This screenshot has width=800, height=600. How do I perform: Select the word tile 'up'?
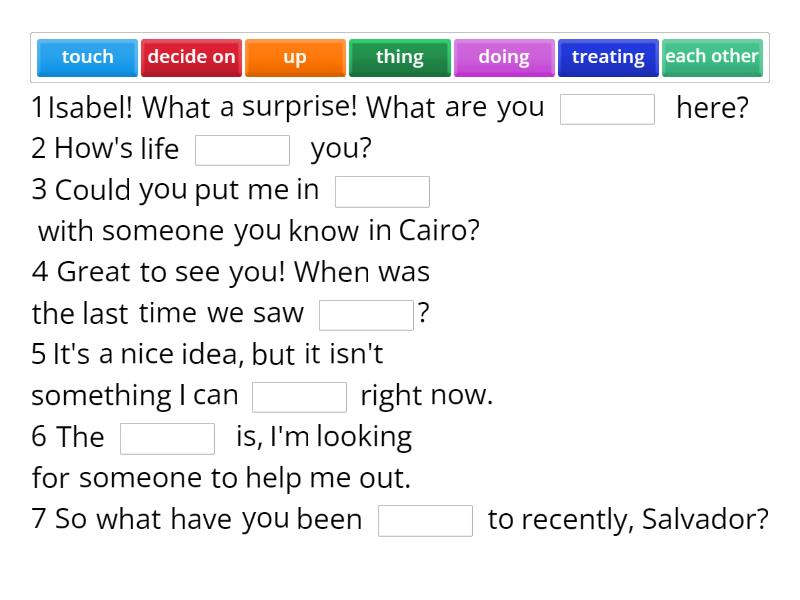pos(295,57)
